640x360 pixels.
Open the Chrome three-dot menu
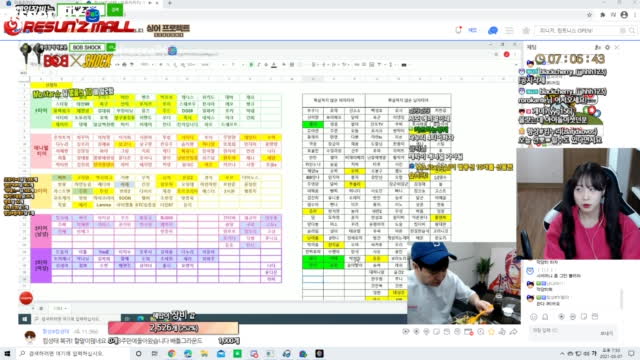coord(635,15)
